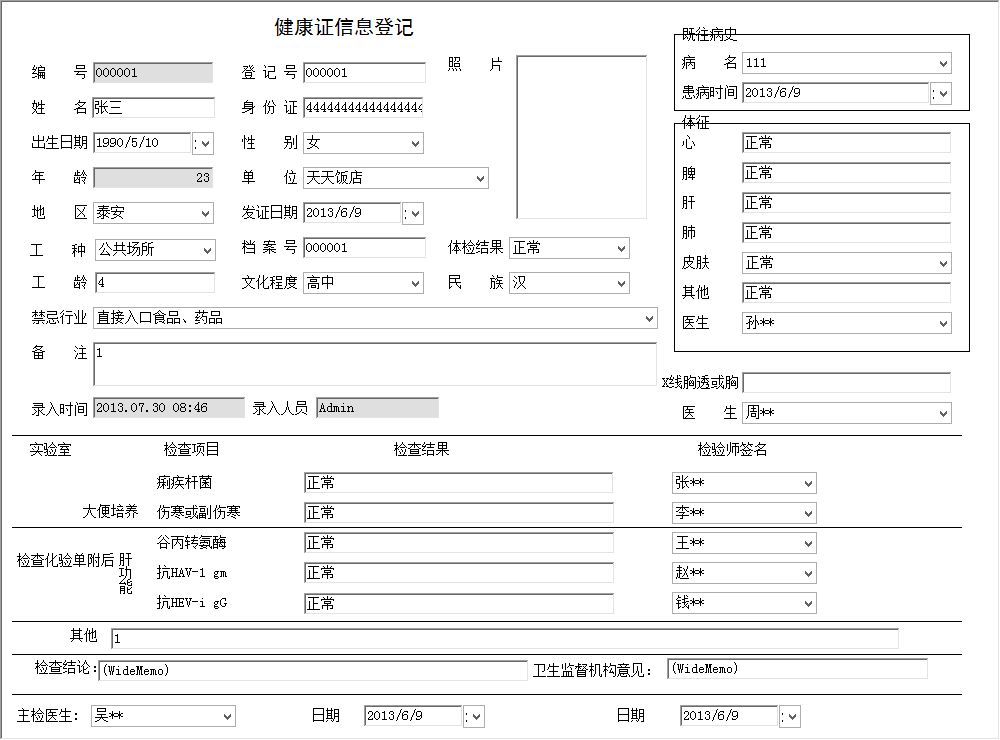Expand the 禁忌行业 dropdown list
1000x740 pixels.
click(649, 318)
